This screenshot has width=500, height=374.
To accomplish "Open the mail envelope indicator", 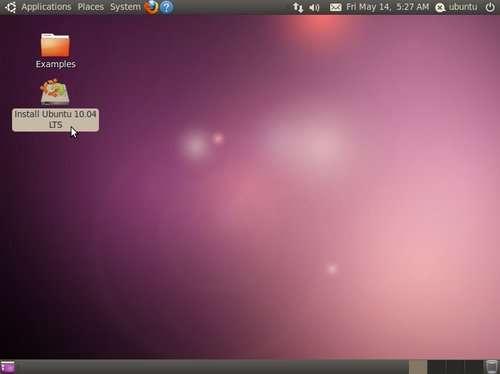I will click(x=335, y=7).
